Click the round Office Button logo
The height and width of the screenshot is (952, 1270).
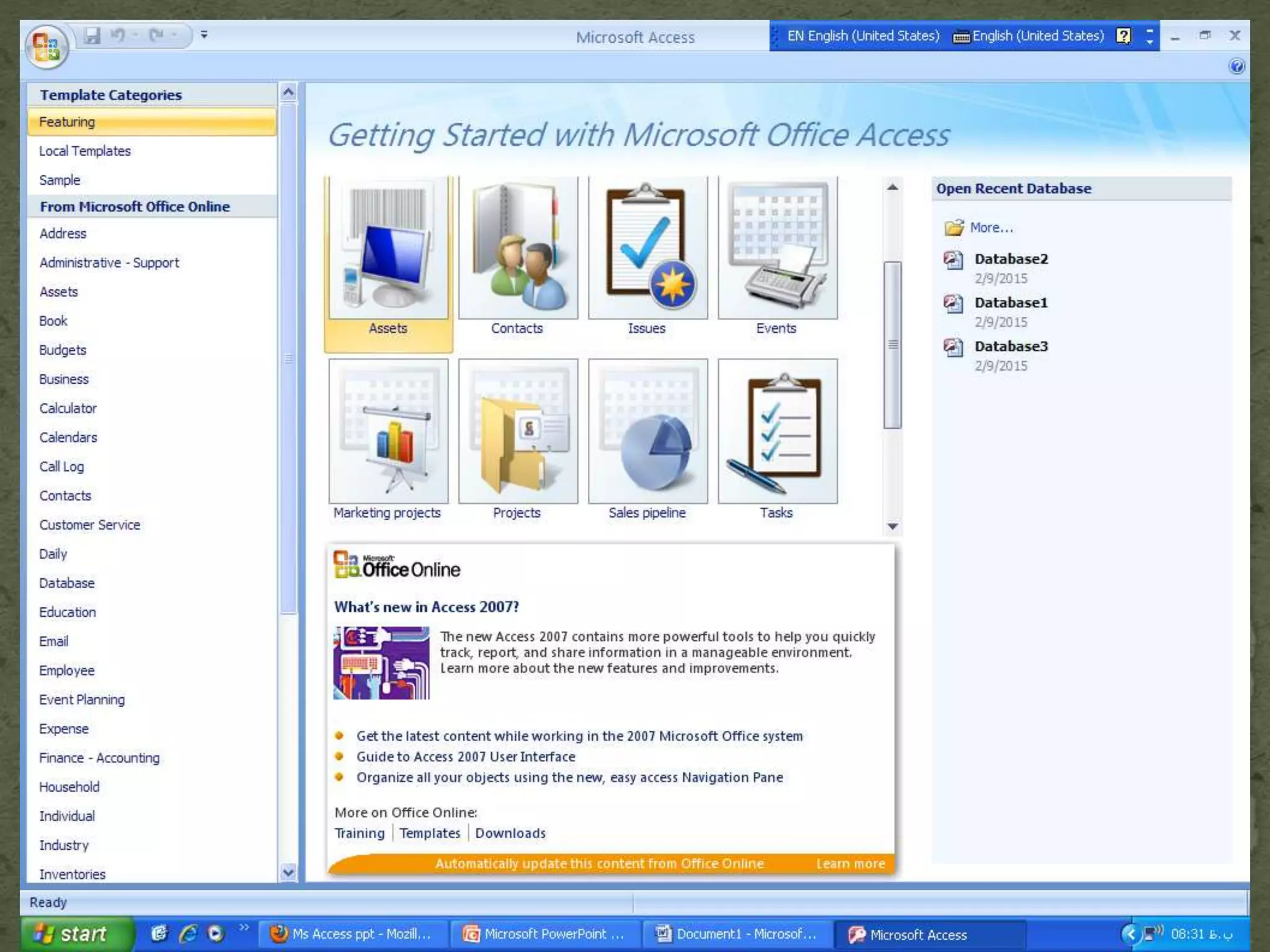[47, 47]
